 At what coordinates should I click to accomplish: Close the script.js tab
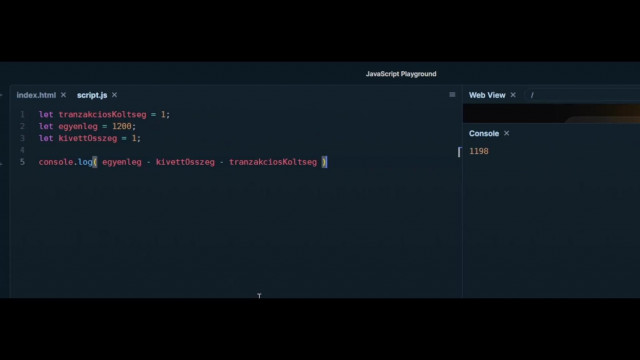coord(114,95)
